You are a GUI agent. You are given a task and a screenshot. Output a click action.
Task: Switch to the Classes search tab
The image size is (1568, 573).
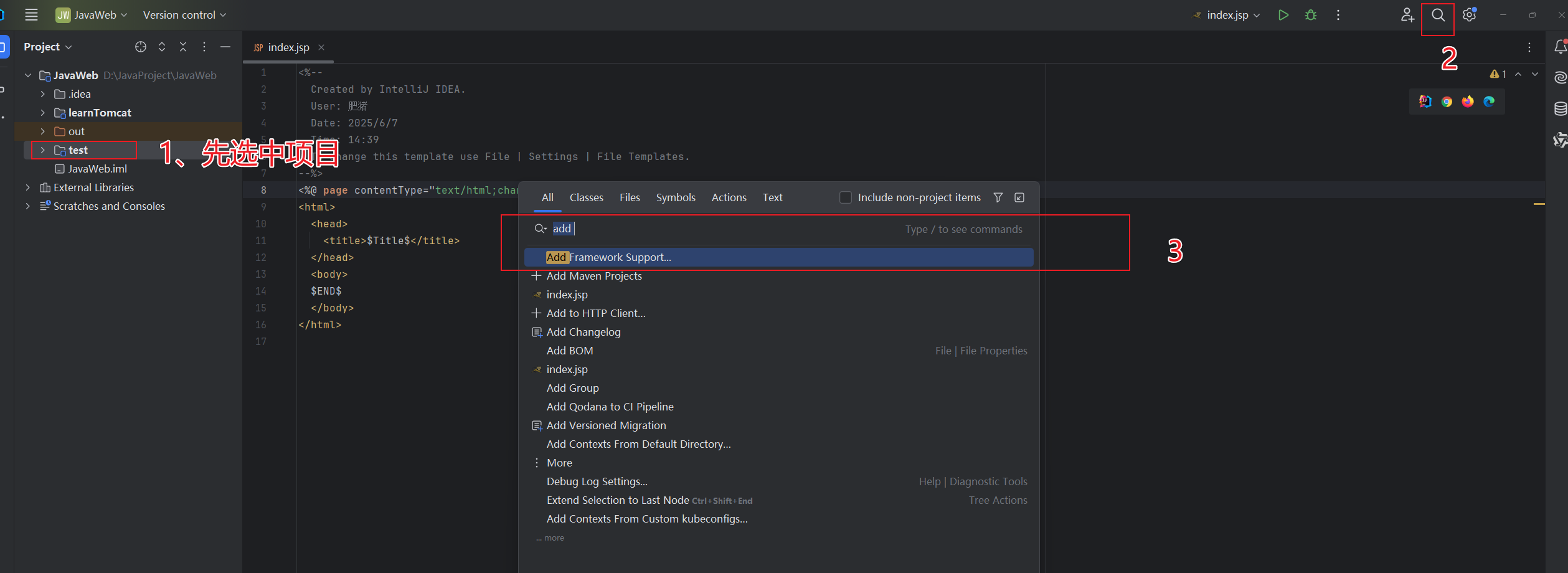point(587,197)
